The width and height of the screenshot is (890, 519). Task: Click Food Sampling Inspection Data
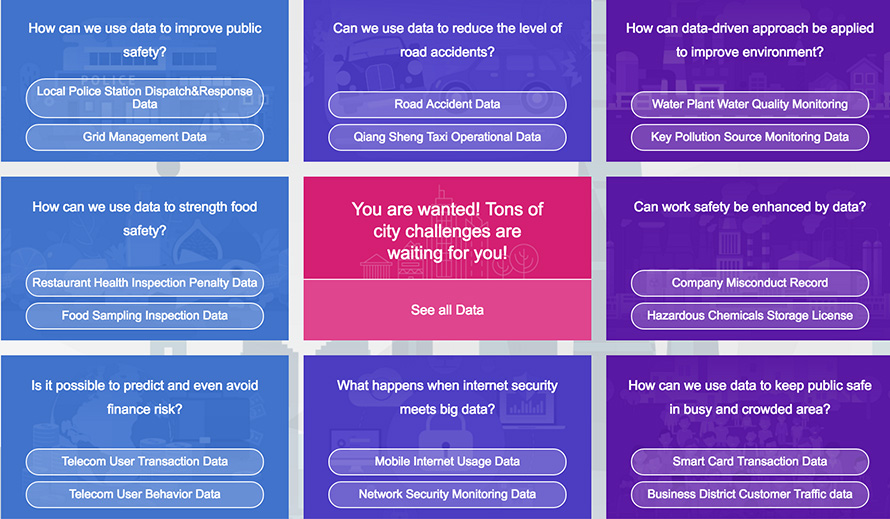pos(145,316)
